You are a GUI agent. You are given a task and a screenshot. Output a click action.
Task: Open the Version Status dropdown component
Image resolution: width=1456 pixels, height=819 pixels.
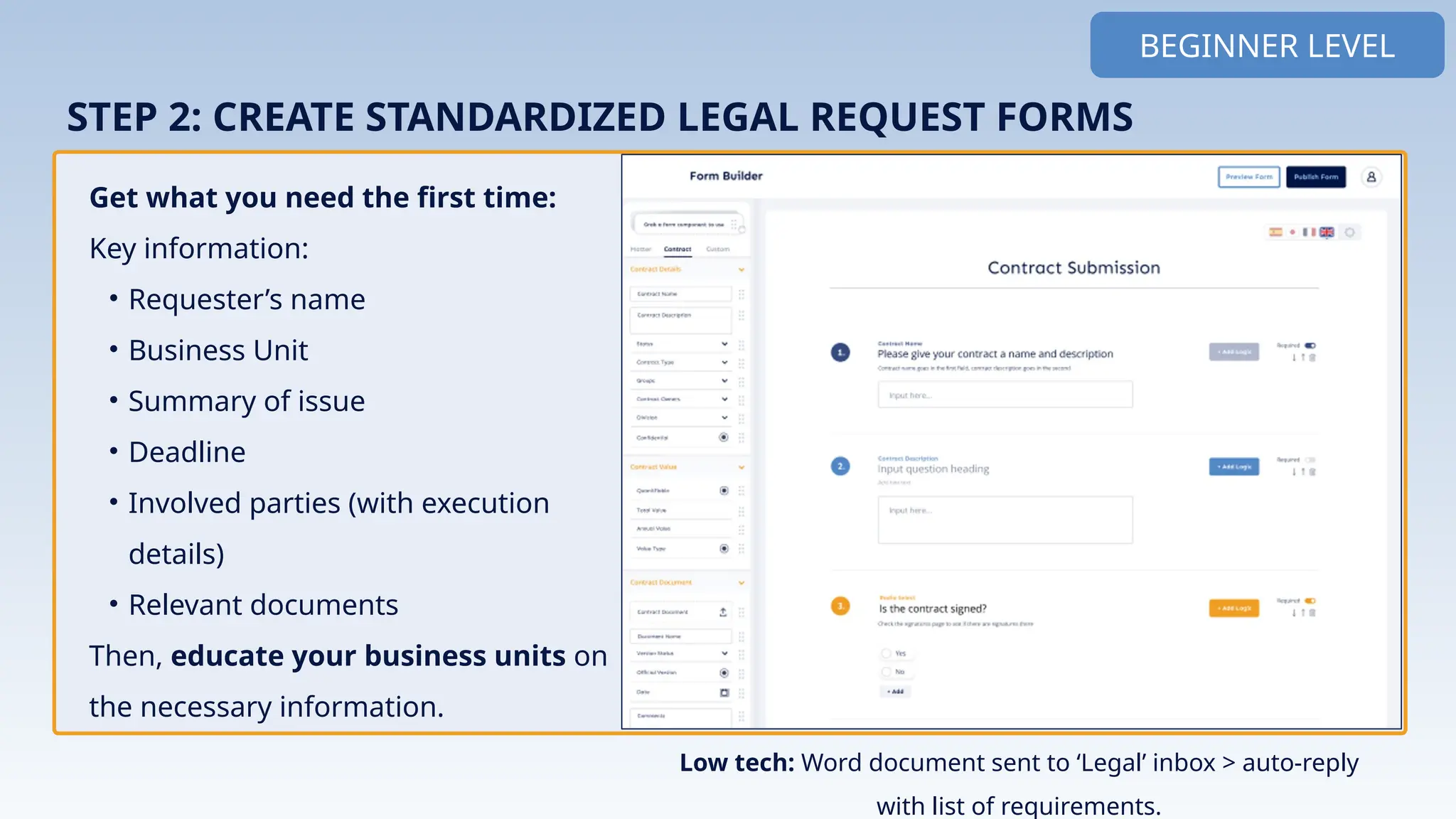[x=681, y=653]
